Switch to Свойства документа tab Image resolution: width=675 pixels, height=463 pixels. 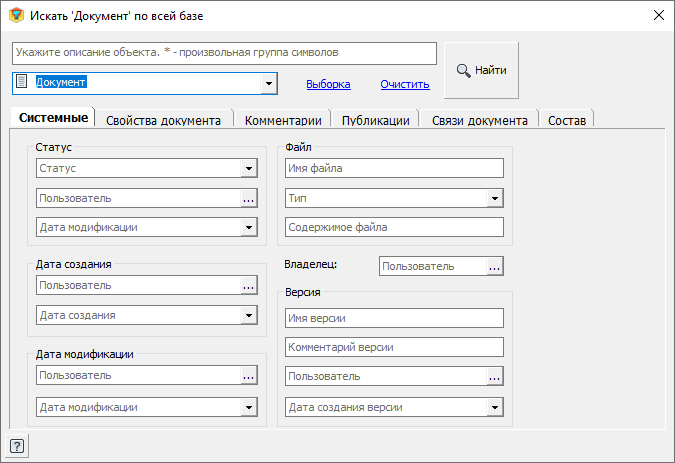click(163, 120)
